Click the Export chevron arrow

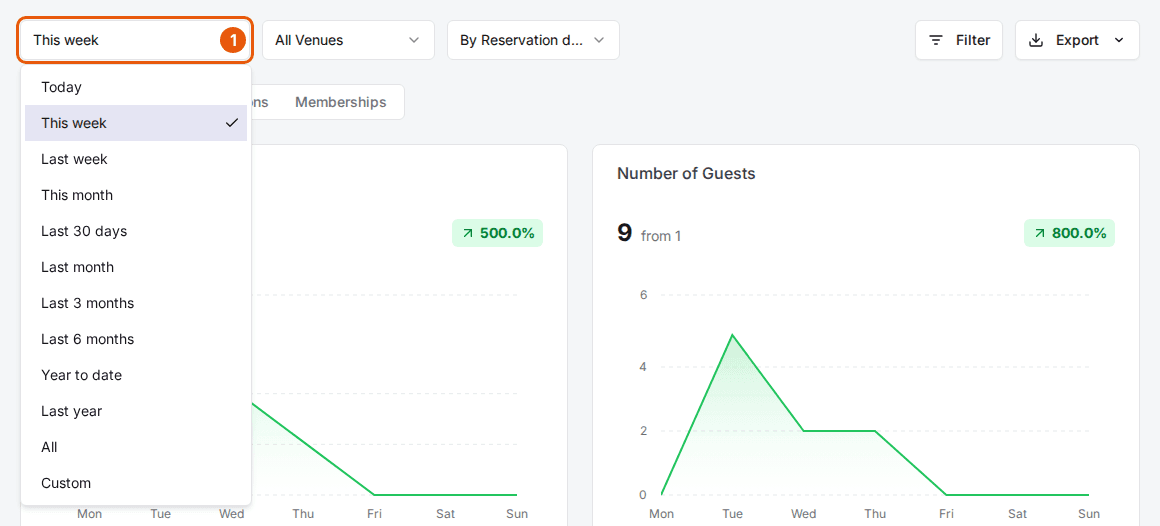point(1117,40)
